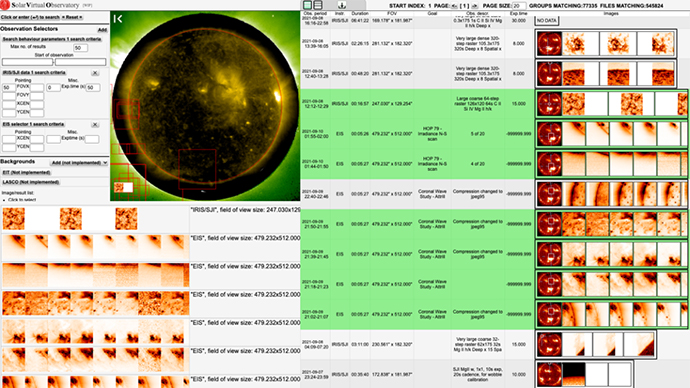
Task: Select the duration '00:16:57' cell
Action: pos(360,104)
